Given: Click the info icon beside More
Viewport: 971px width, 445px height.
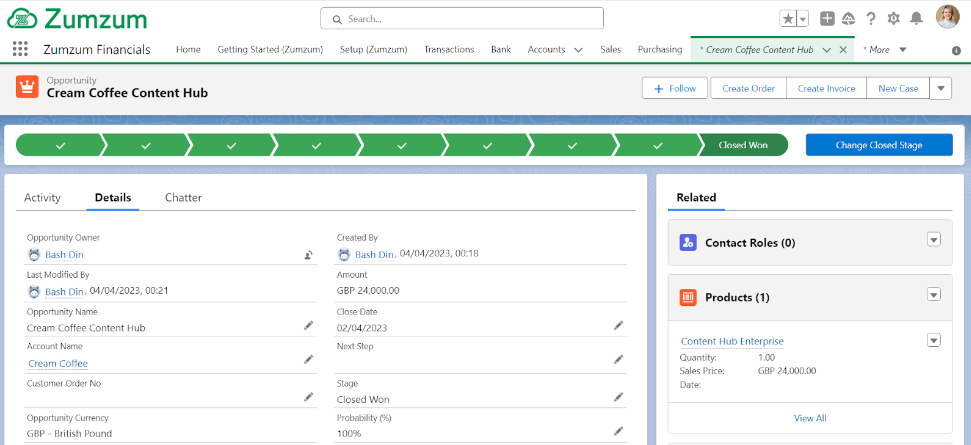Looking at the screenshot, I should click(x=956, y=51).
